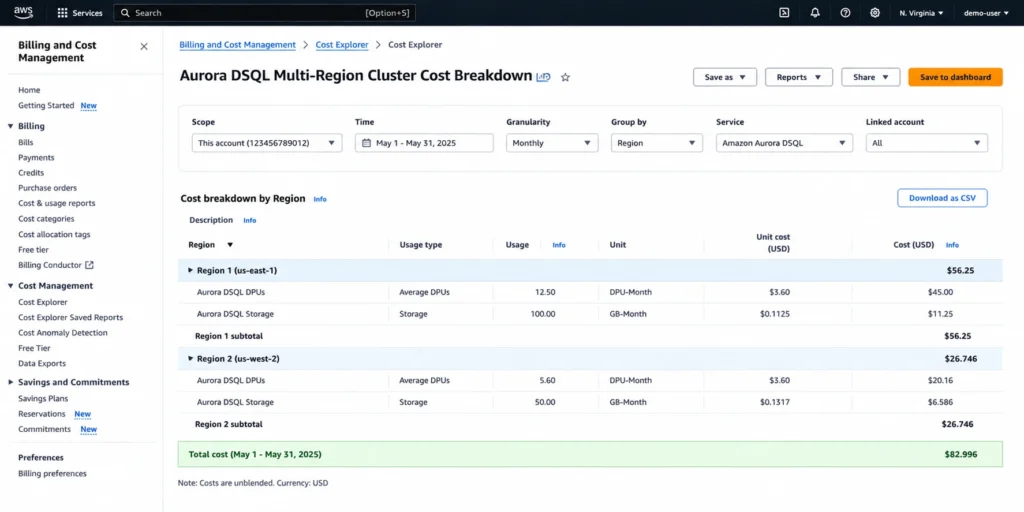Click Info beside Cost (USD) header
This screenshot has height=512, width=1024.
click(x=952, y=246)
